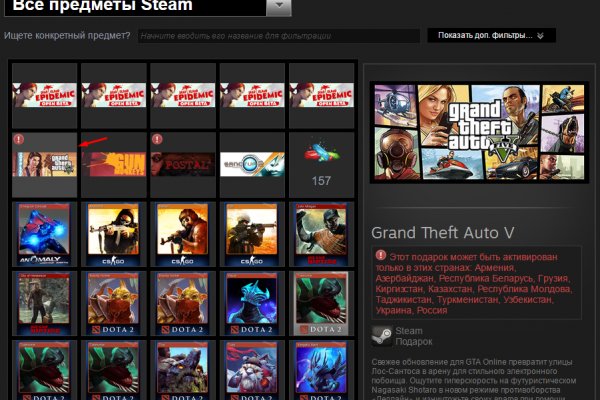The image size is (600, 400).
Task: Select the Anomaly trading card
Action: tap(44, 233)
